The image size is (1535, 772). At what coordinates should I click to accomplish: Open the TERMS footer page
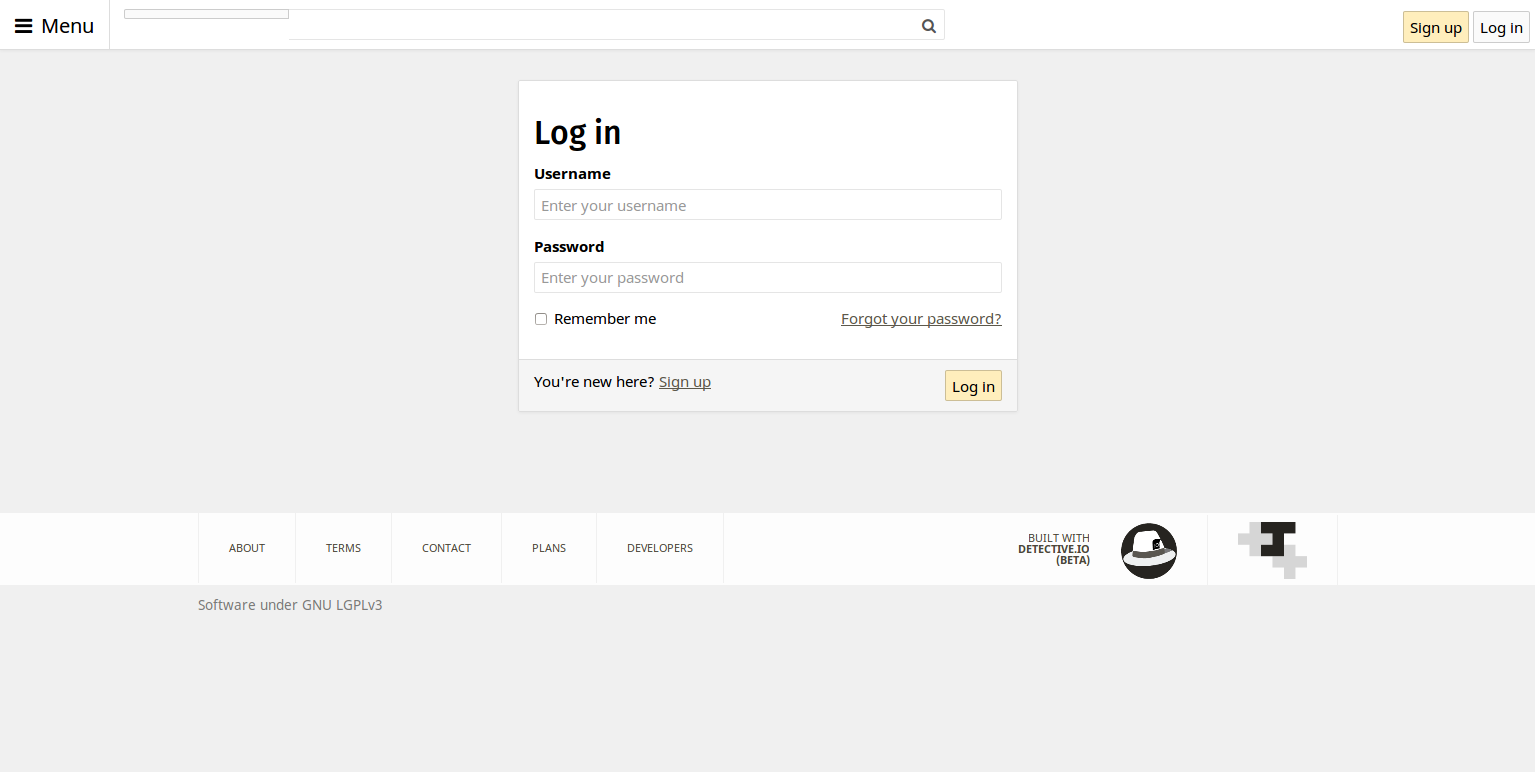(343, 547)
